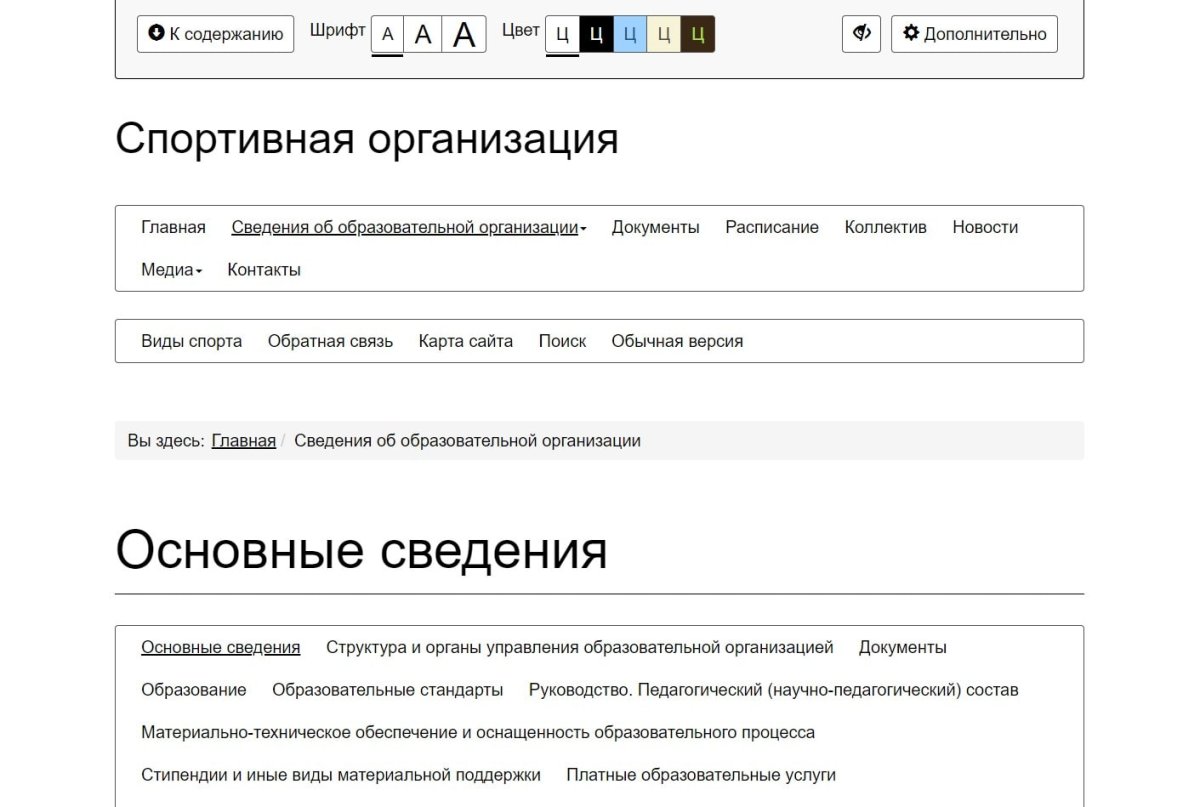Switch to the brown color scheme Ц

point(700,34)
